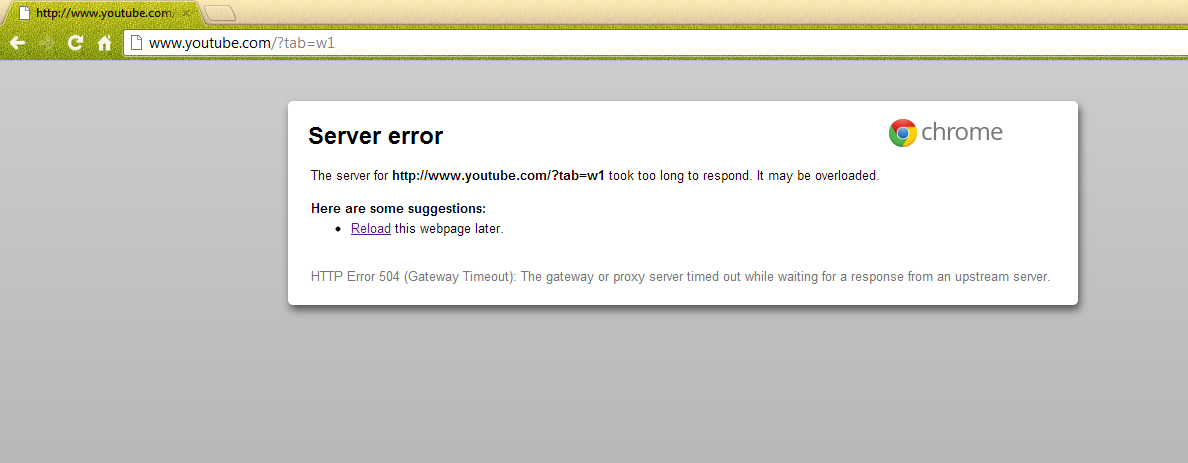Select the http://www.youtube.com tab

102,13
